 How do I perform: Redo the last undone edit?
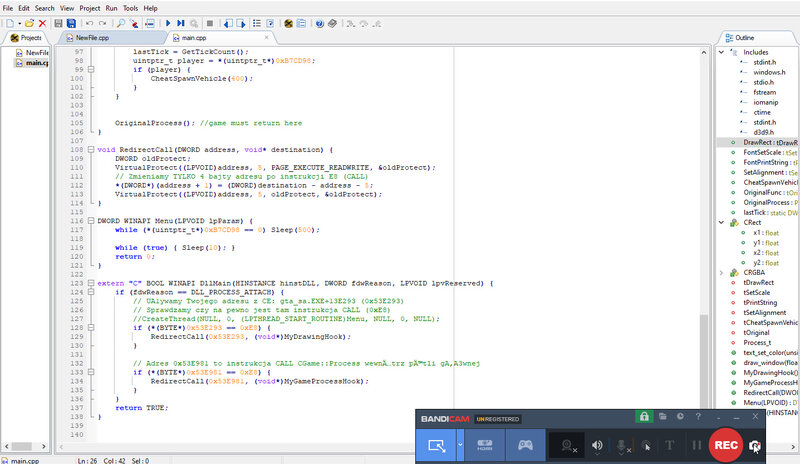(103, 23)
